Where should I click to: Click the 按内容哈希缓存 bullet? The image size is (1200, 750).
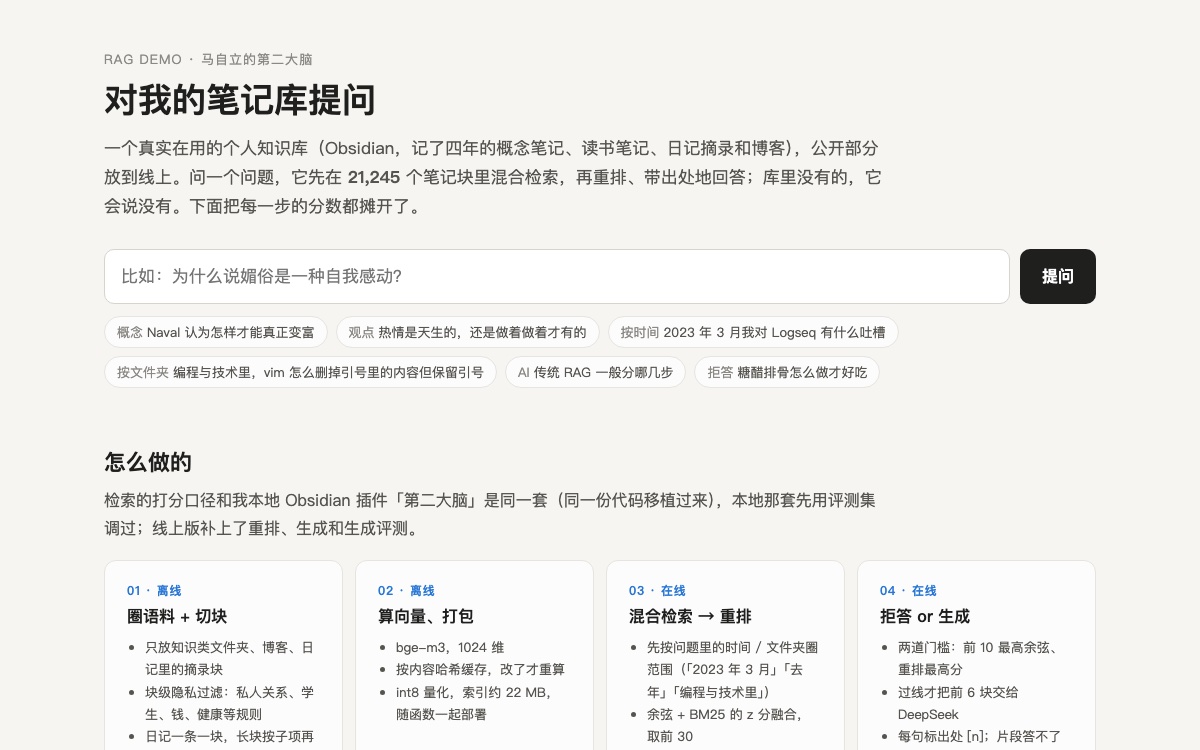(x=480, y=669)
